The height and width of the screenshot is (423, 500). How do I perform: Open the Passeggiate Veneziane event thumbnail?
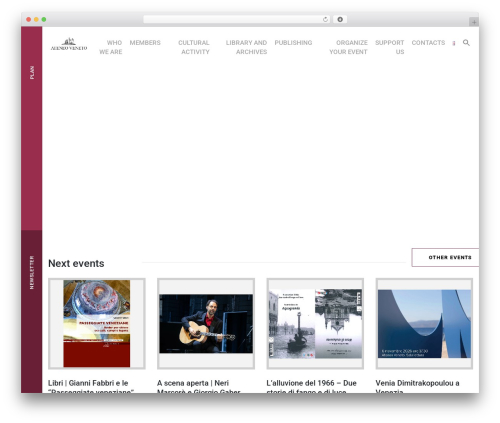click(97, 324)
